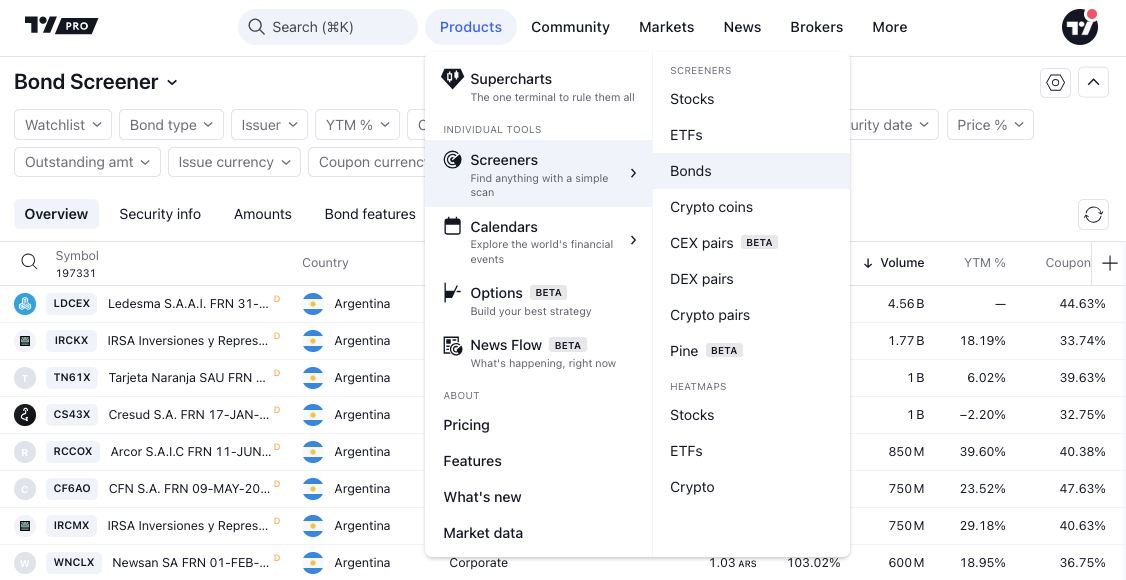Collapse the filters panel with up chevron
The width and height of the screenshot is (1126, 580).
[1093, 83]
